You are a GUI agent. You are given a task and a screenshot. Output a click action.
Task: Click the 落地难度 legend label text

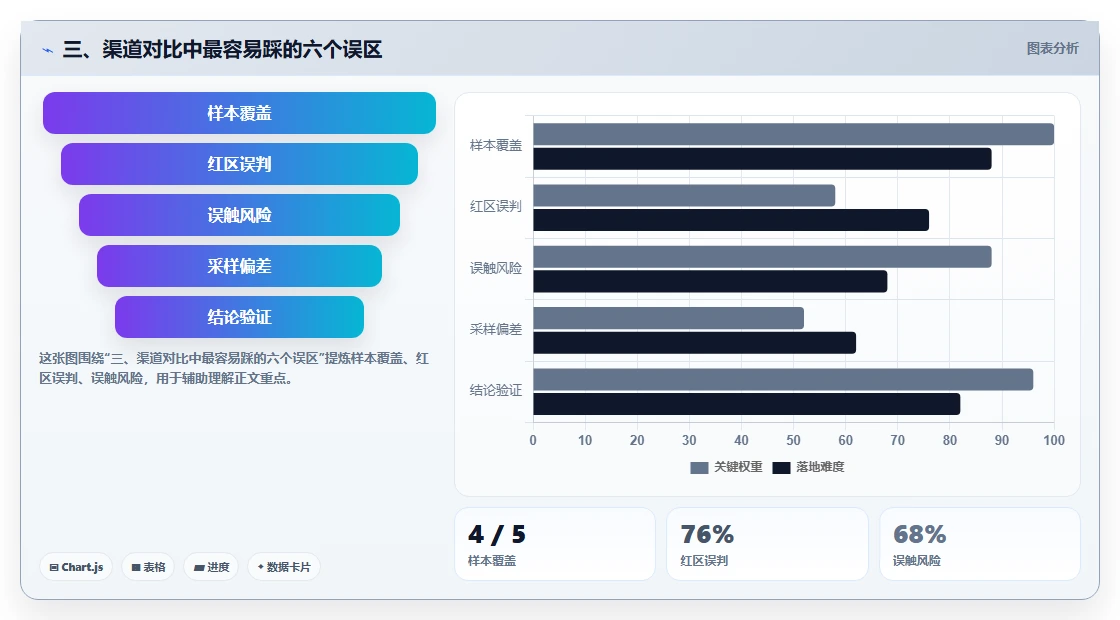click(x=820, y=467)
